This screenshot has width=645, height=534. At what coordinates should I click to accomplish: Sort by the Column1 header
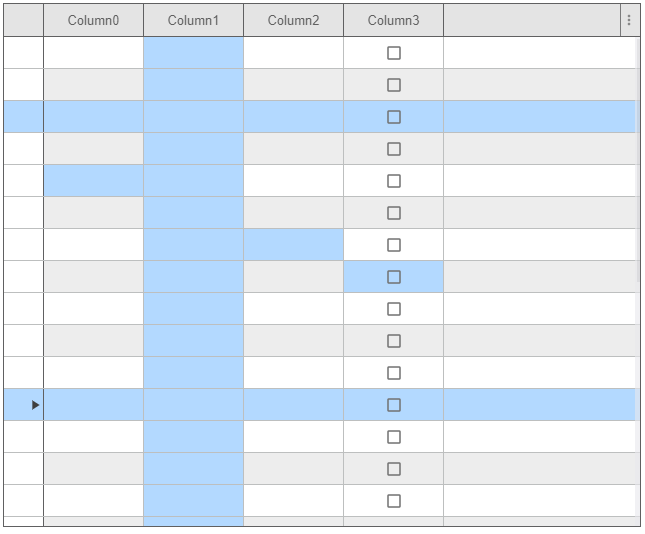(193, 20)
